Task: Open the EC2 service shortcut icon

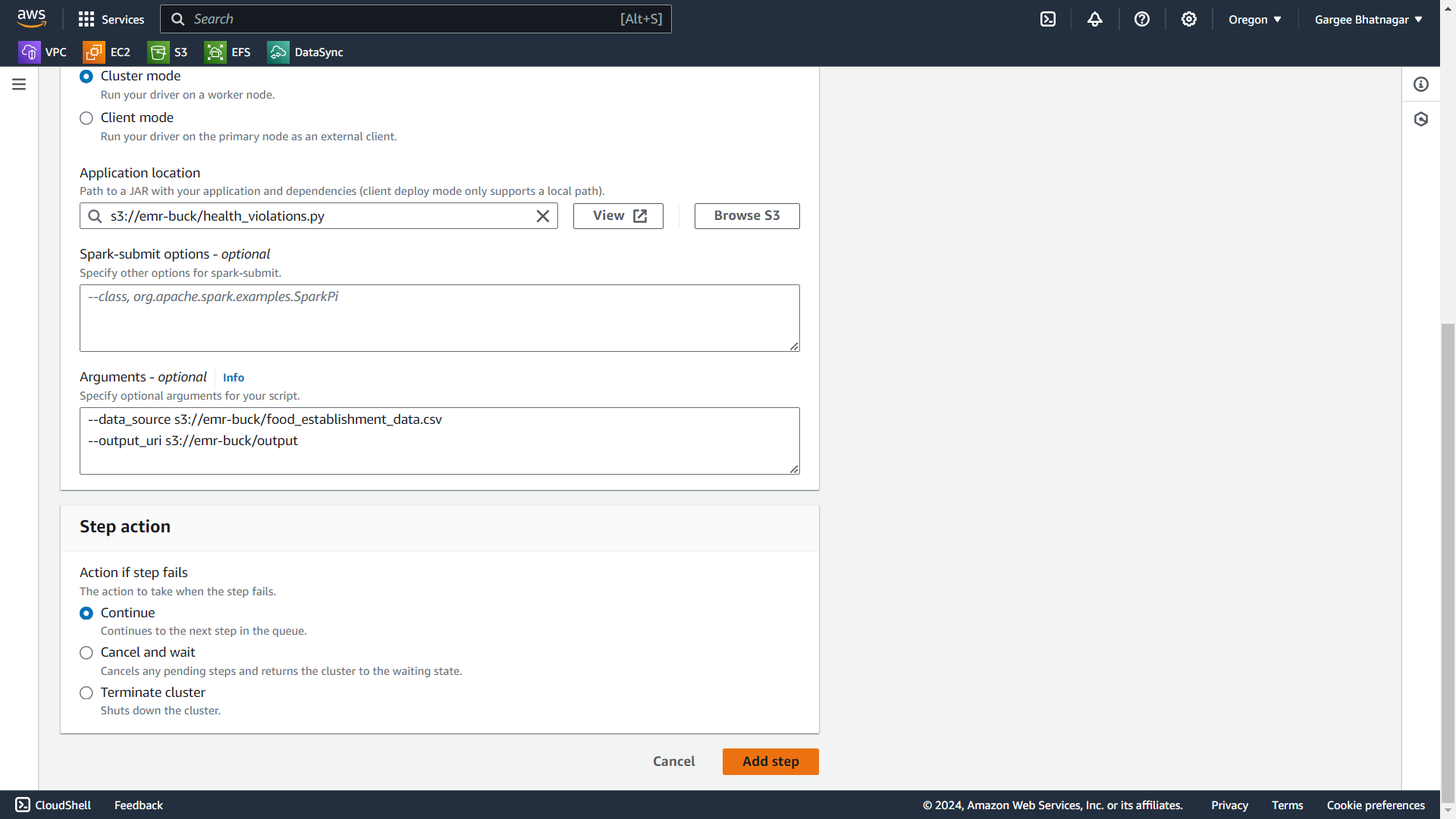Action: (x=94, y=52)
